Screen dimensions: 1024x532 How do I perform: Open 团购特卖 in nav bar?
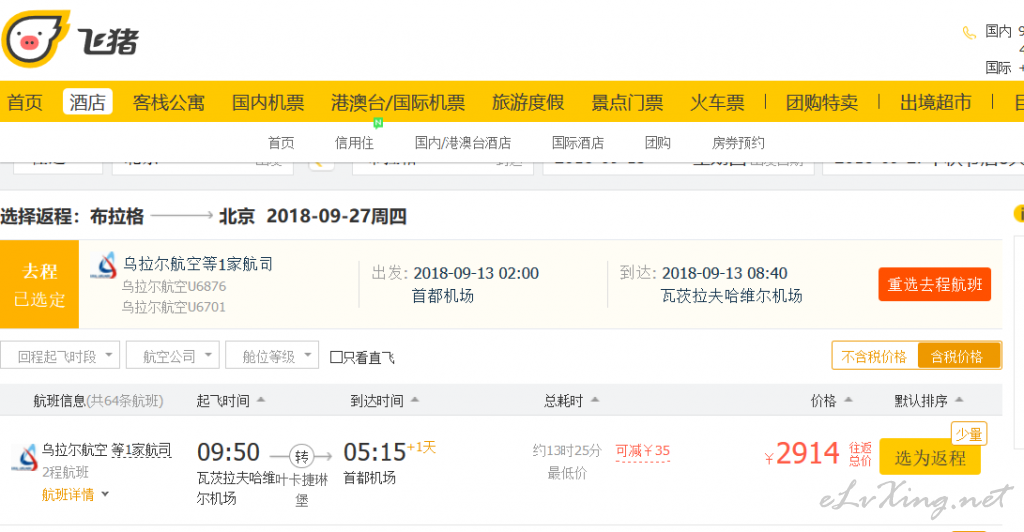[x=822, y=102]
